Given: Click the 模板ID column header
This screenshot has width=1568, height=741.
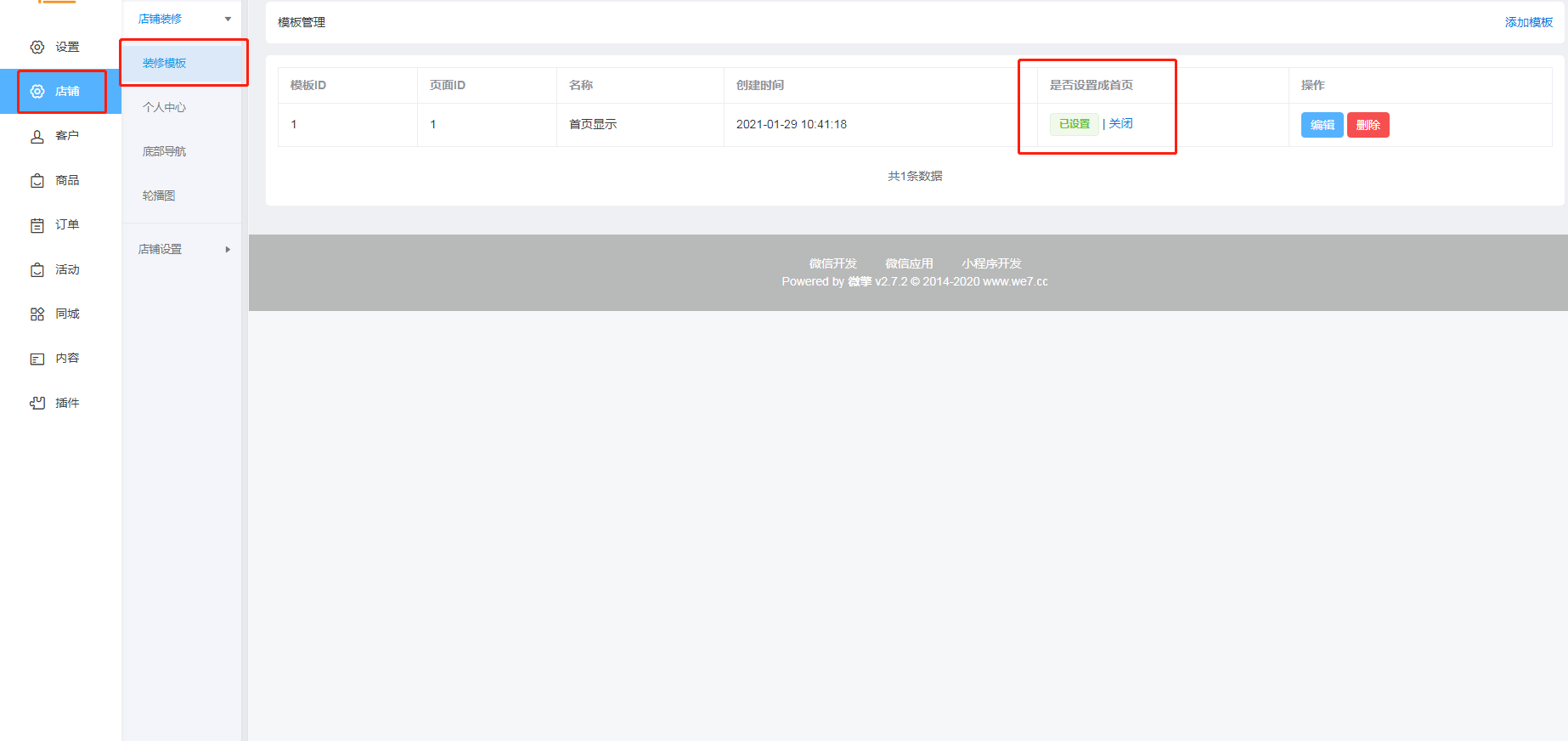Looking at the screenshot, I should coord(307,86).
